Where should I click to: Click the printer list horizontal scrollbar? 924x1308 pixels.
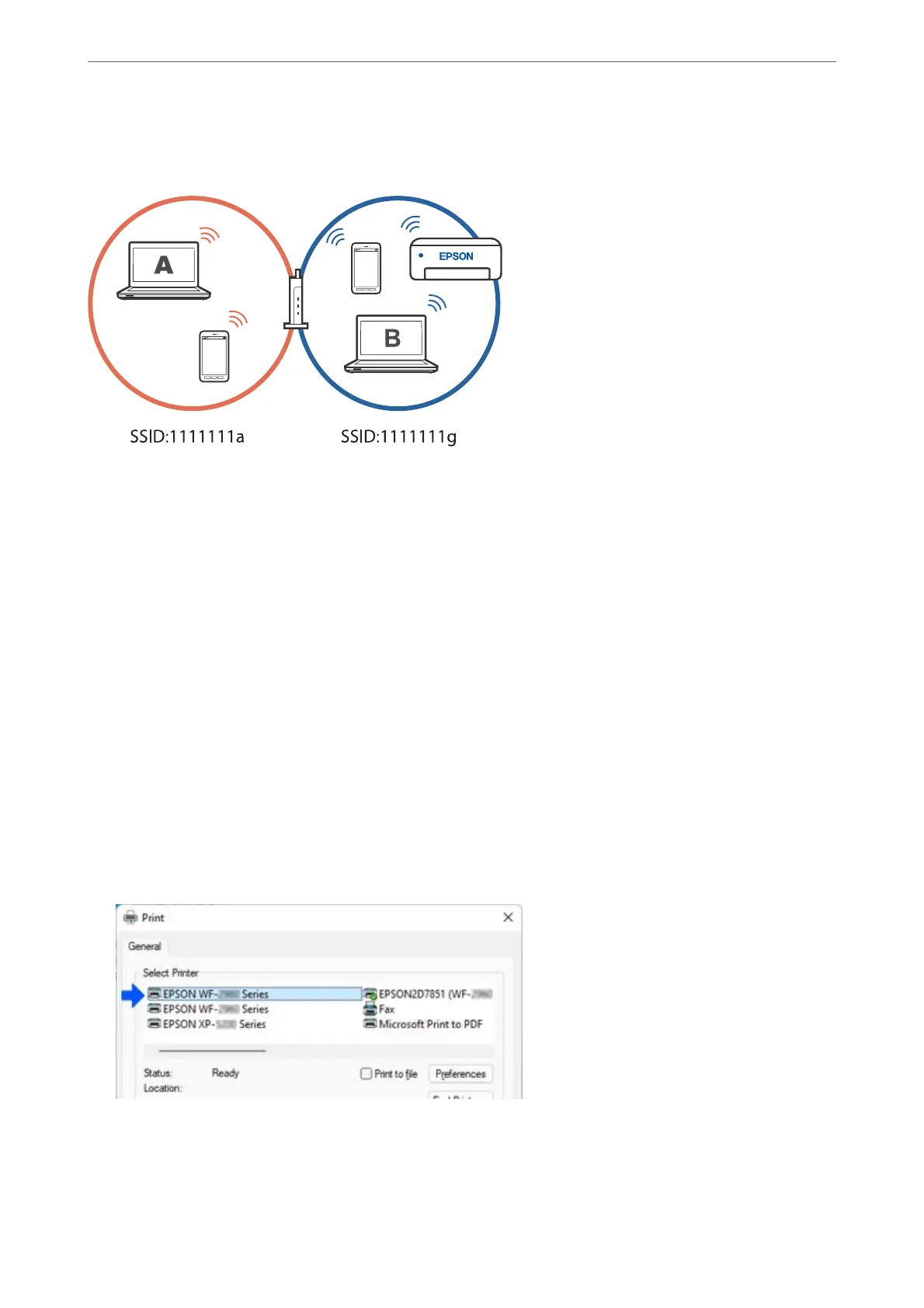(213, 1051)
